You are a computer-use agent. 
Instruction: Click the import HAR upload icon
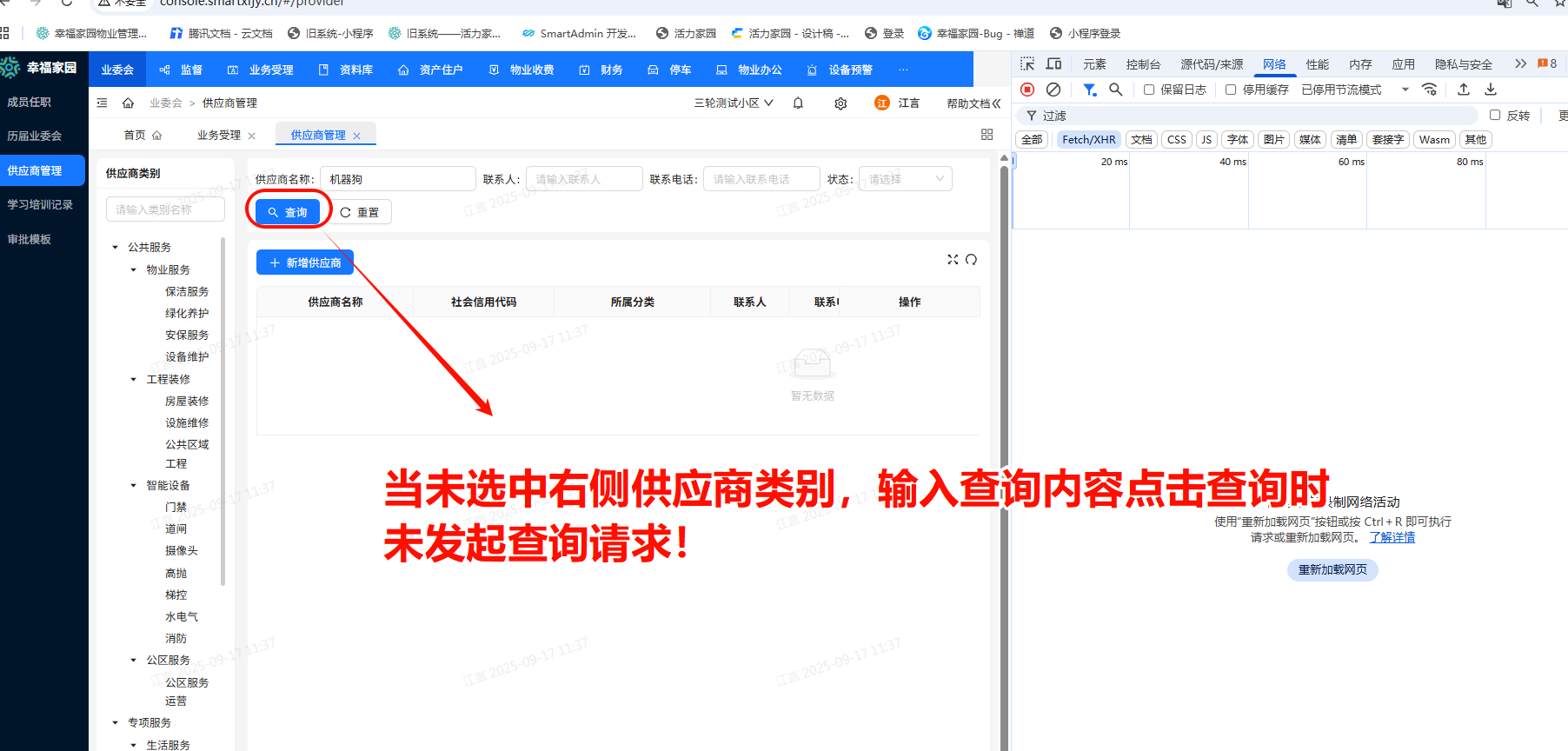(1464, 90)
